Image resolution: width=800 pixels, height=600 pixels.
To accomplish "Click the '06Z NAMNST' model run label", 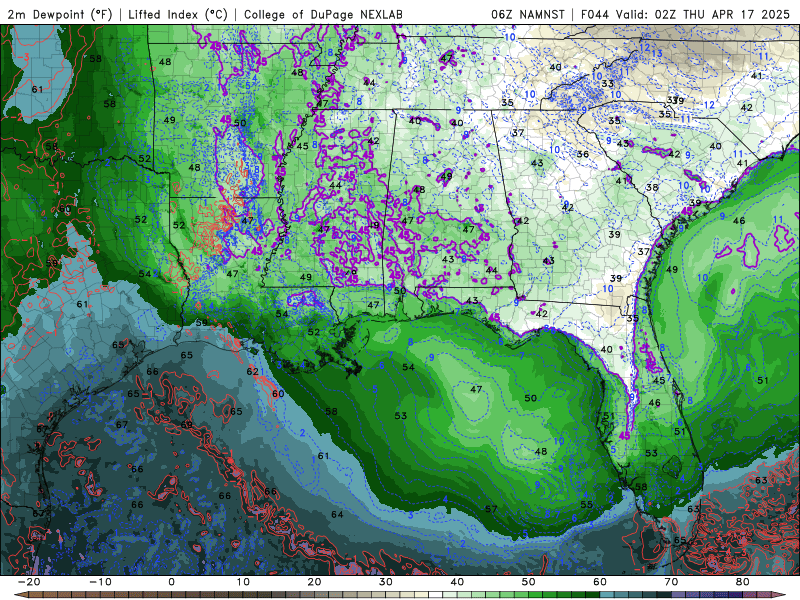I will 528,14.
